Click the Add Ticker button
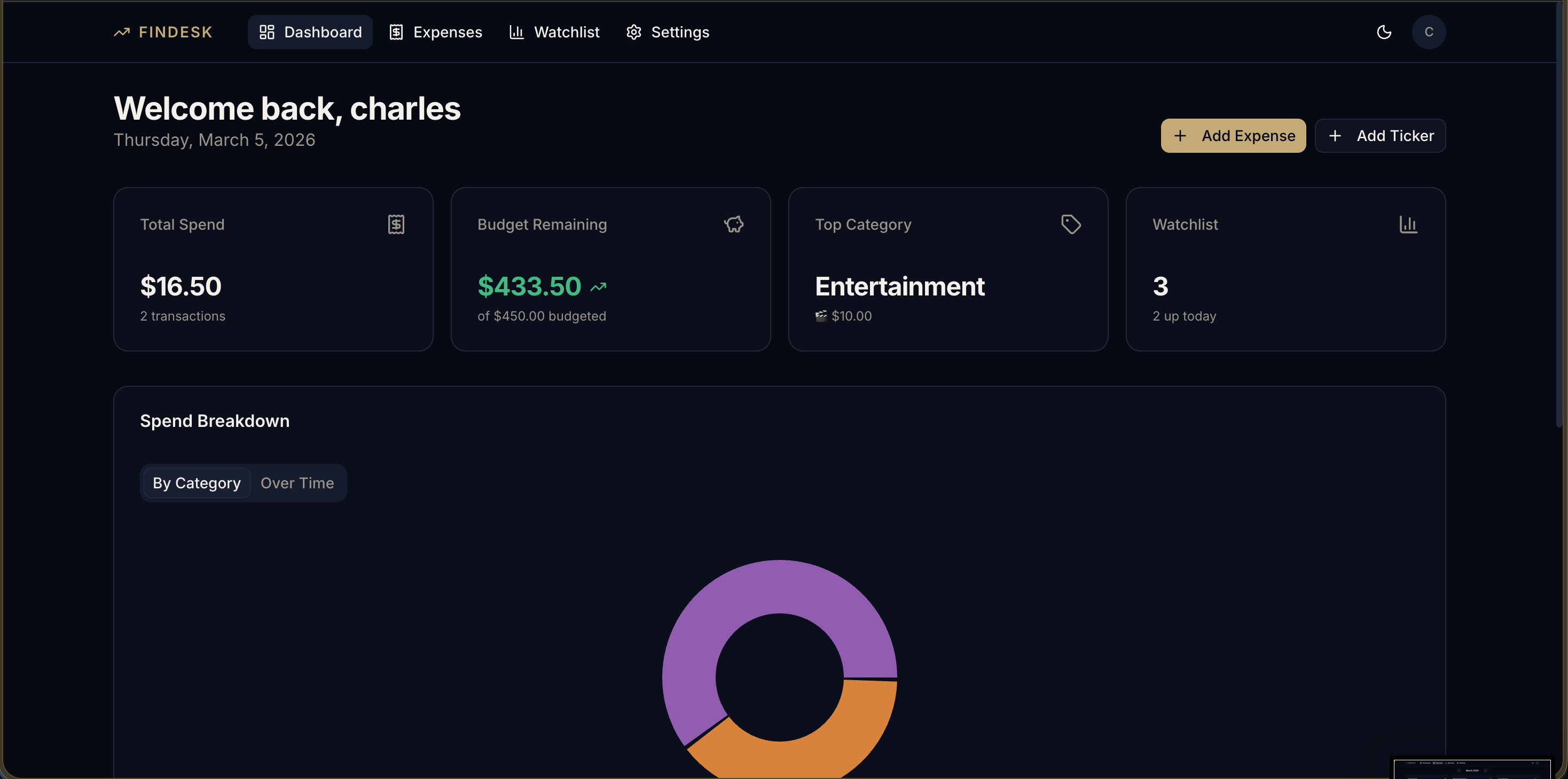The height and width of the screenshot is (779, 1568). coord(1380,135)
